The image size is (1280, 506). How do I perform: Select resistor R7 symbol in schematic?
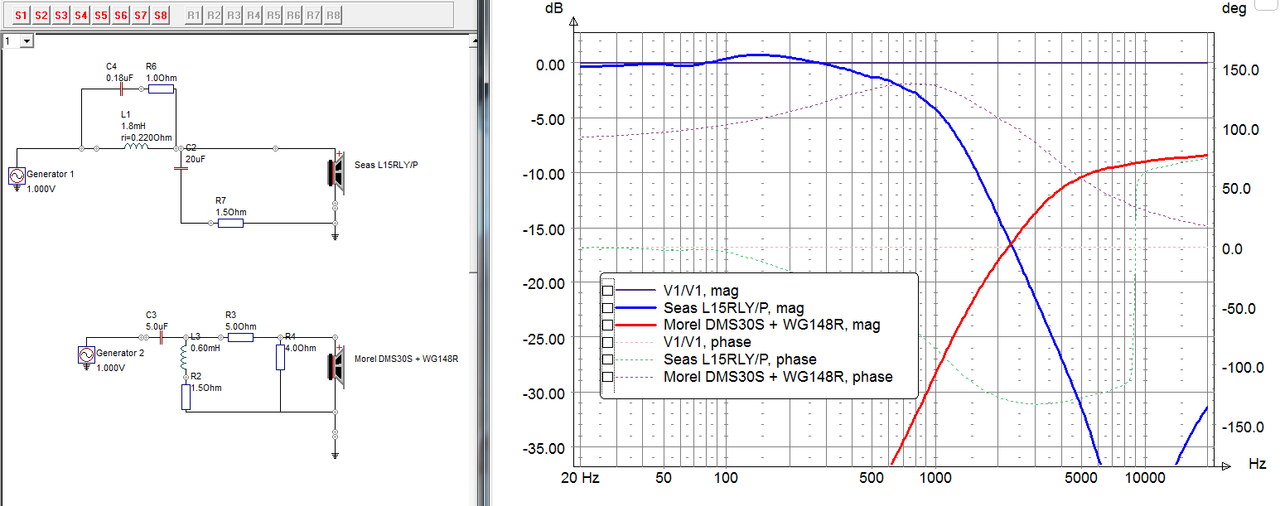click(230, 223)
